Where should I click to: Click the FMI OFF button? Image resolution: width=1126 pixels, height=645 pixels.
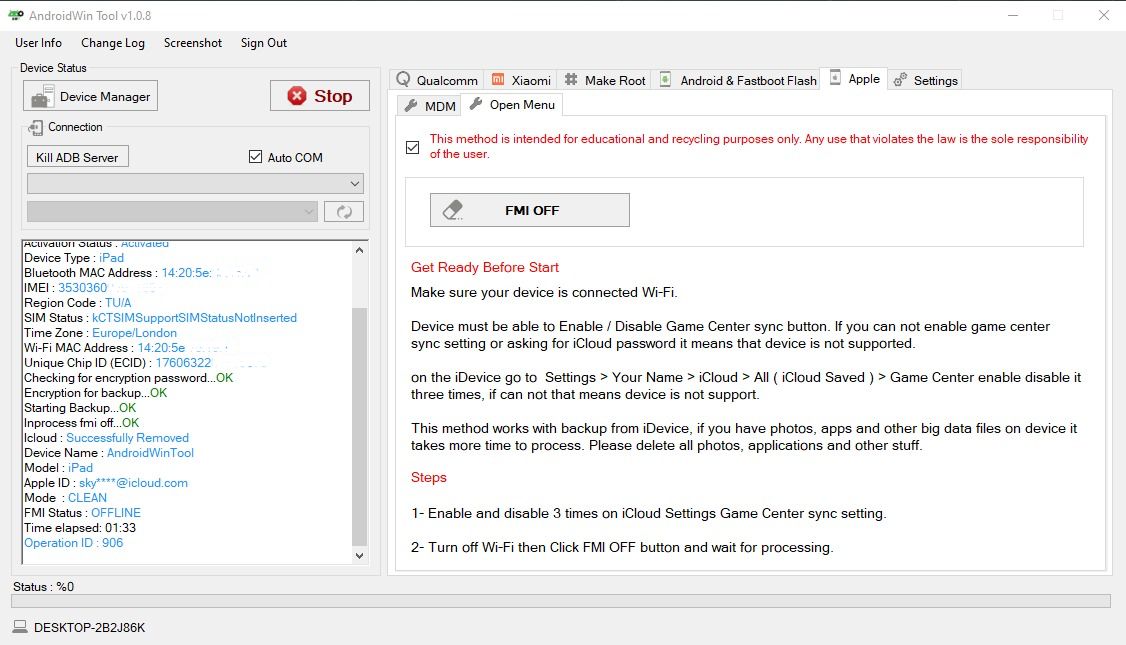pyautogui.click(x=530, y=210)
